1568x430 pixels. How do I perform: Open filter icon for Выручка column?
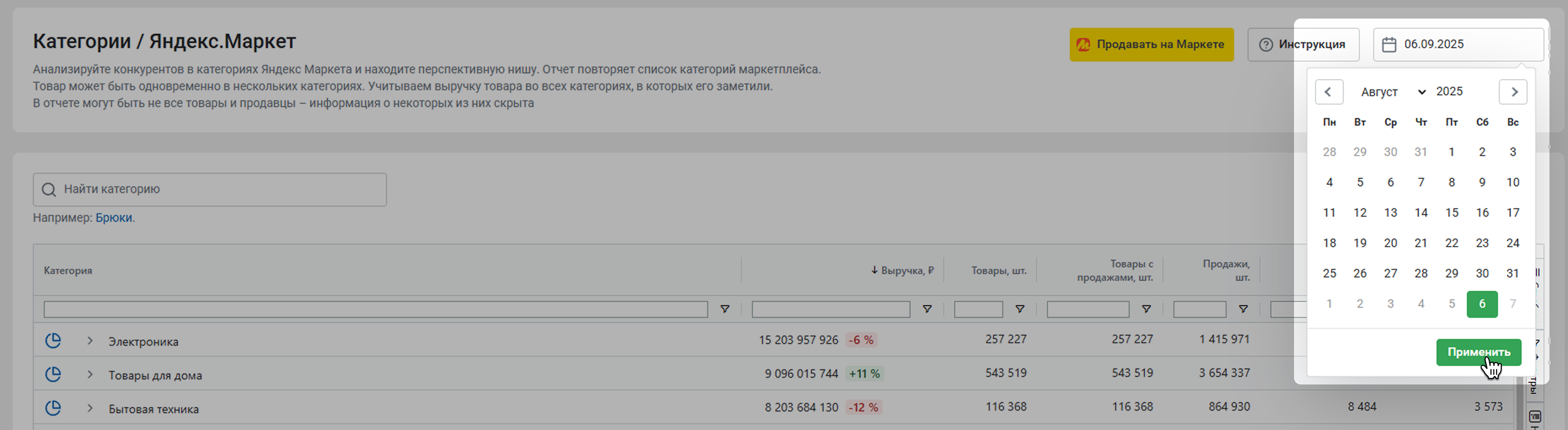coord(926,309)
